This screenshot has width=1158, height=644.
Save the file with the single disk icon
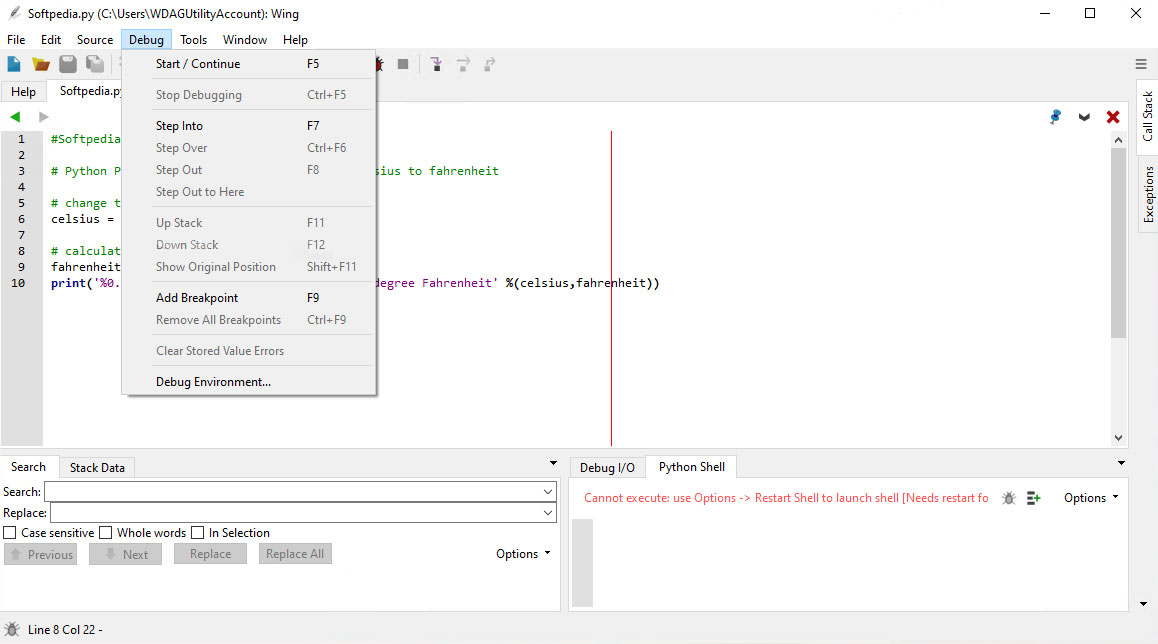(68, 64)
